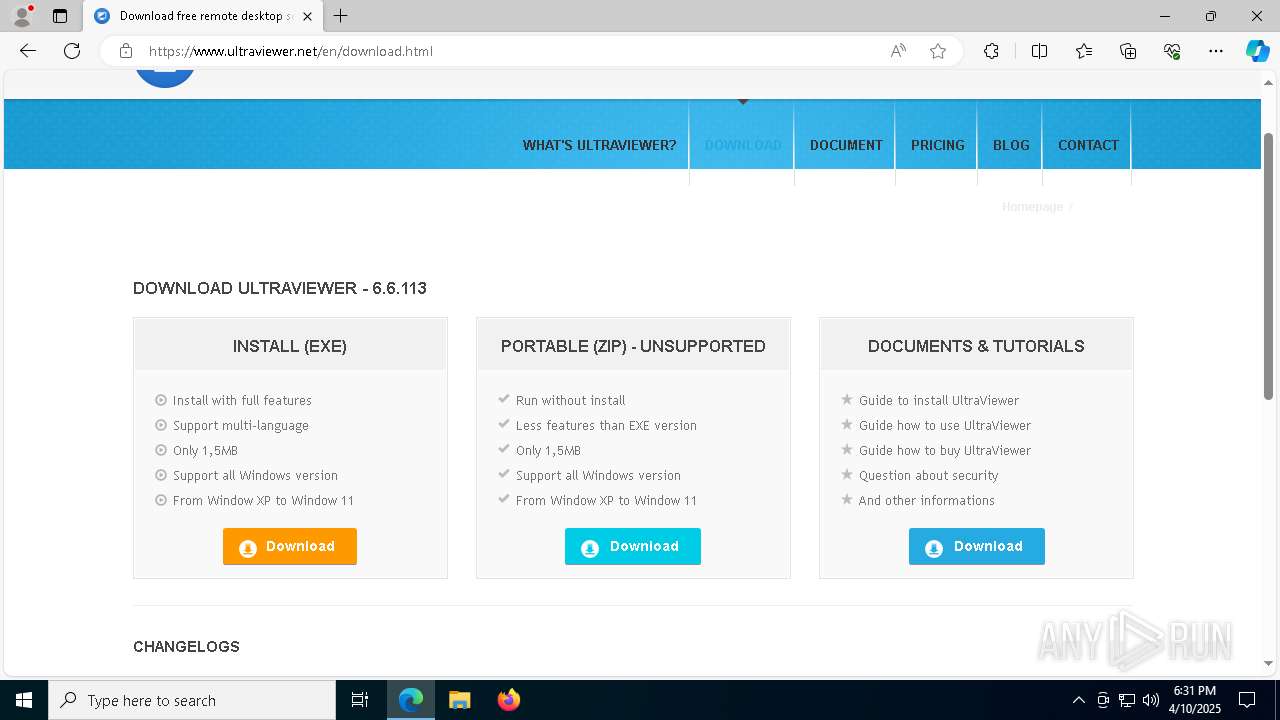This screenshot has height=720, width=1280.
Task: Close the UltraViewer download tab
Action: [x=307, y=16]
